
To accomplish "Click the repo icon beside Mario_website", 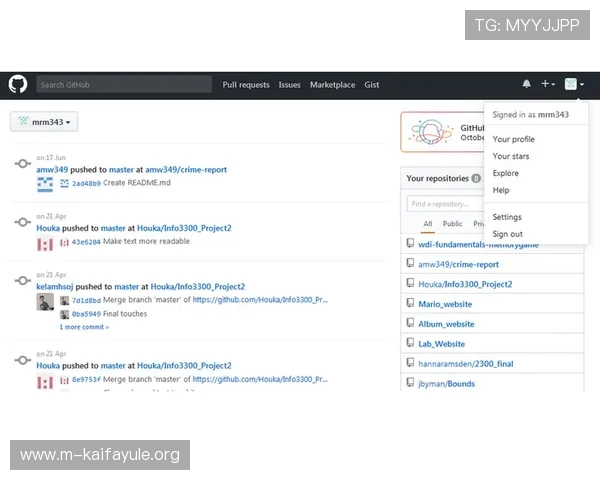I will tap(410, 304).
